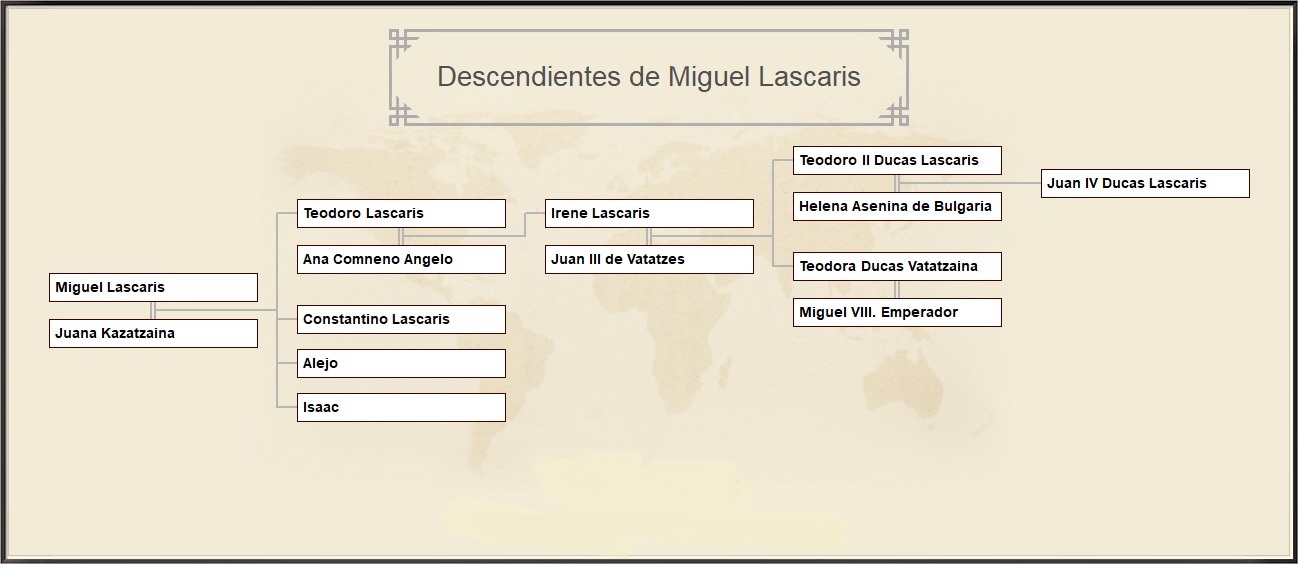The image size is (1298, 564).
Task: Pick the Constantino Lascaris node
Action: pyautogui.click(x=401, y=319)
